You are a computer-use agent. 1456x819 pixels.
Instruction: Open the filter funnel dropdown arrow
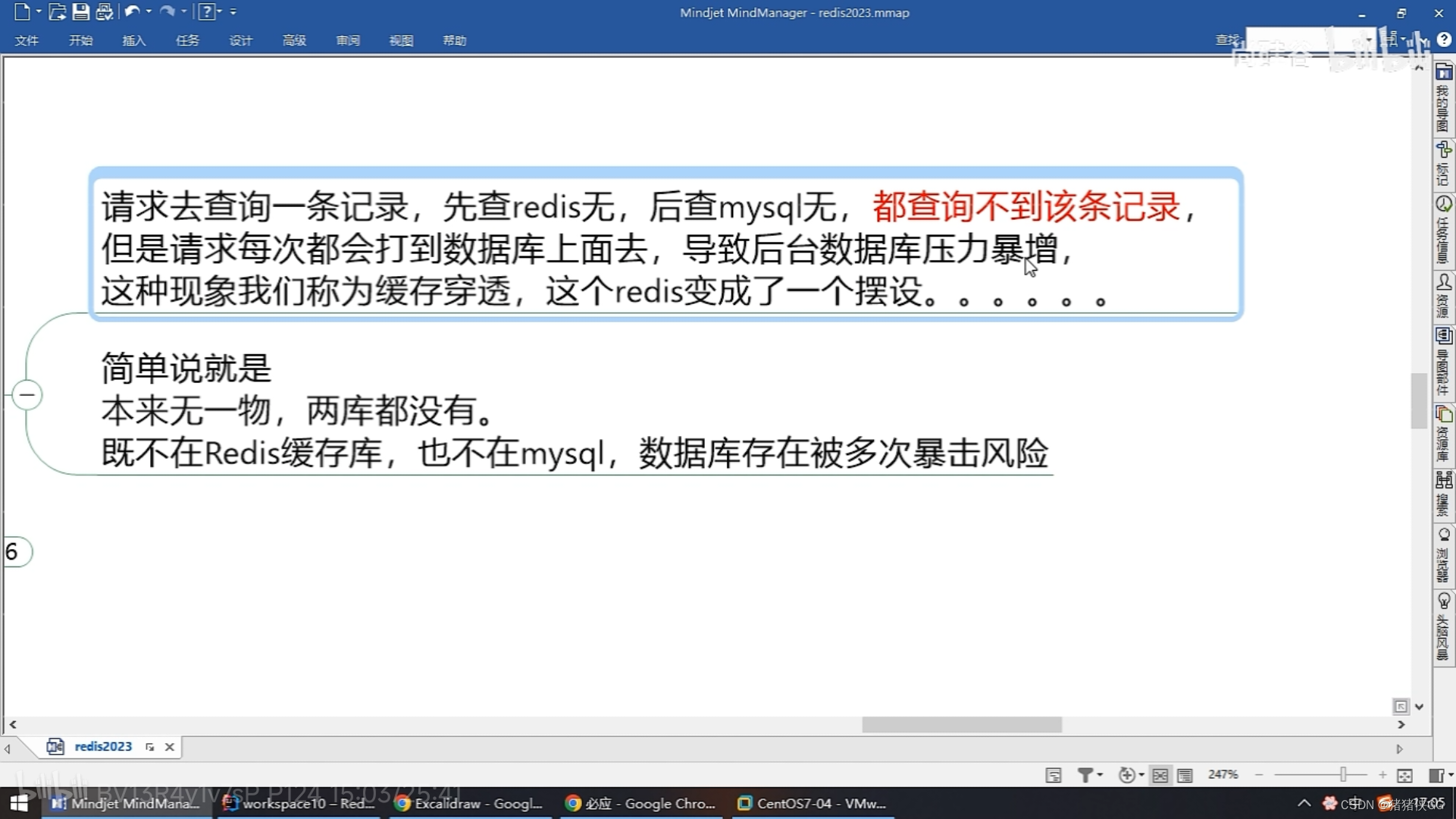[x=1100, y=775]
